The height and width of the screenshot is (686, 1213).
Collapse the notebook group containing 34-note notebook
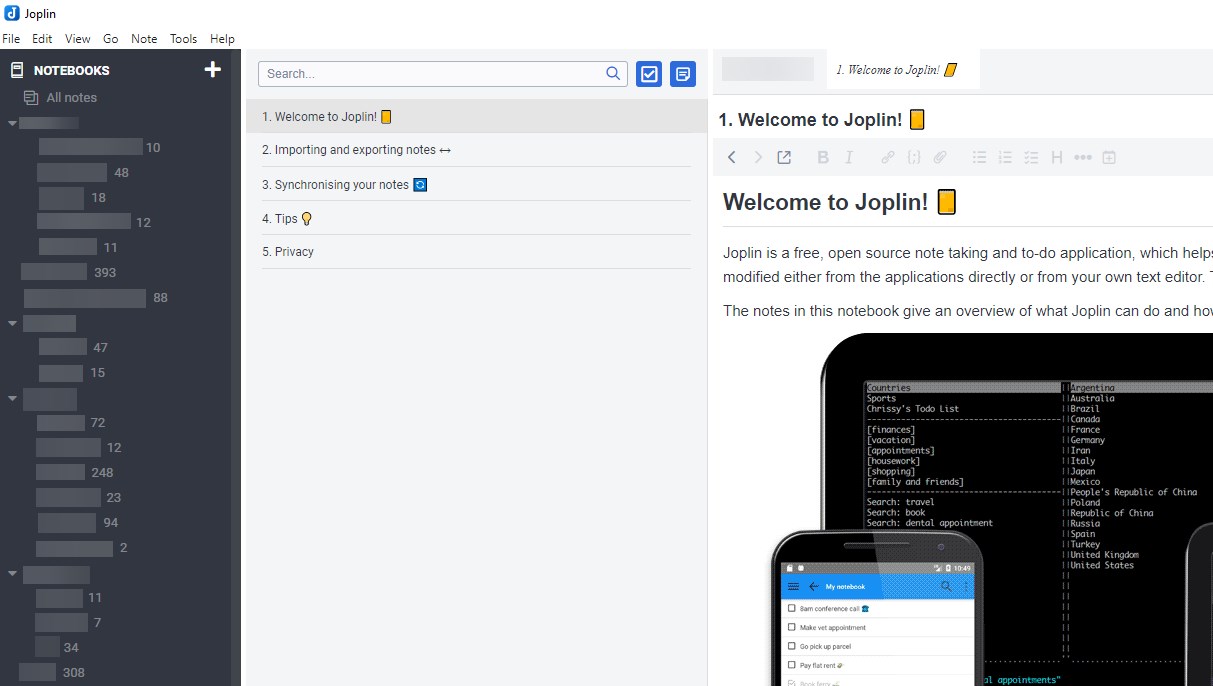[x=12, y=573]
